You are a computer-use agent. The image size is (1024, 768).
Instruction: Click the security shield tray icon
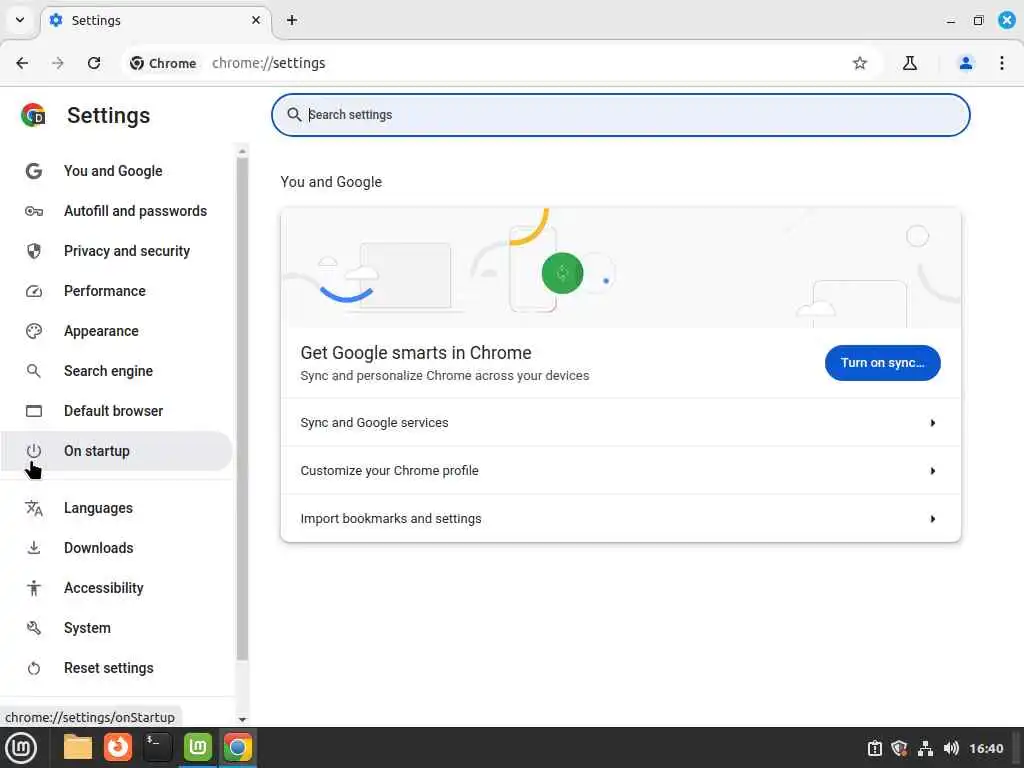899,748
